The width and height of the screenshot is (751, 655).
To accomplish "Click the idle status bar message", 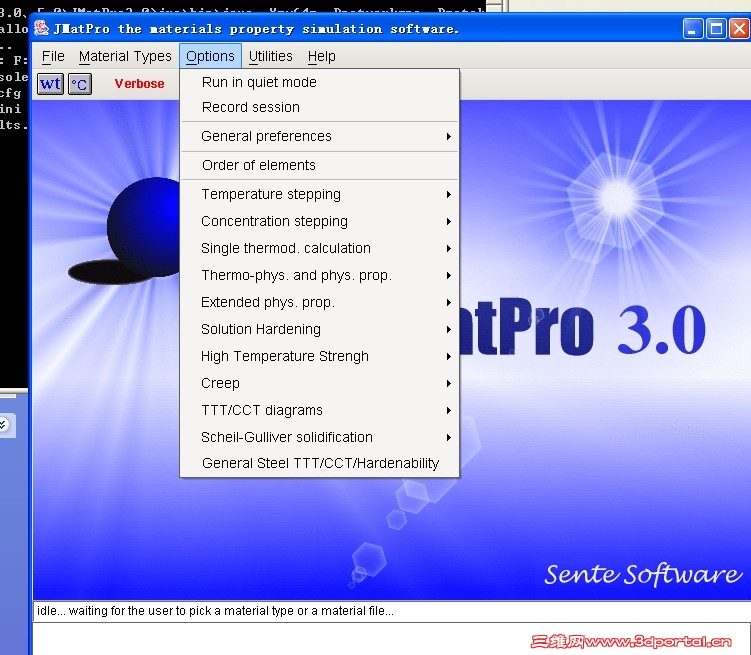I will pyautogui.click(x=215, y=611).
